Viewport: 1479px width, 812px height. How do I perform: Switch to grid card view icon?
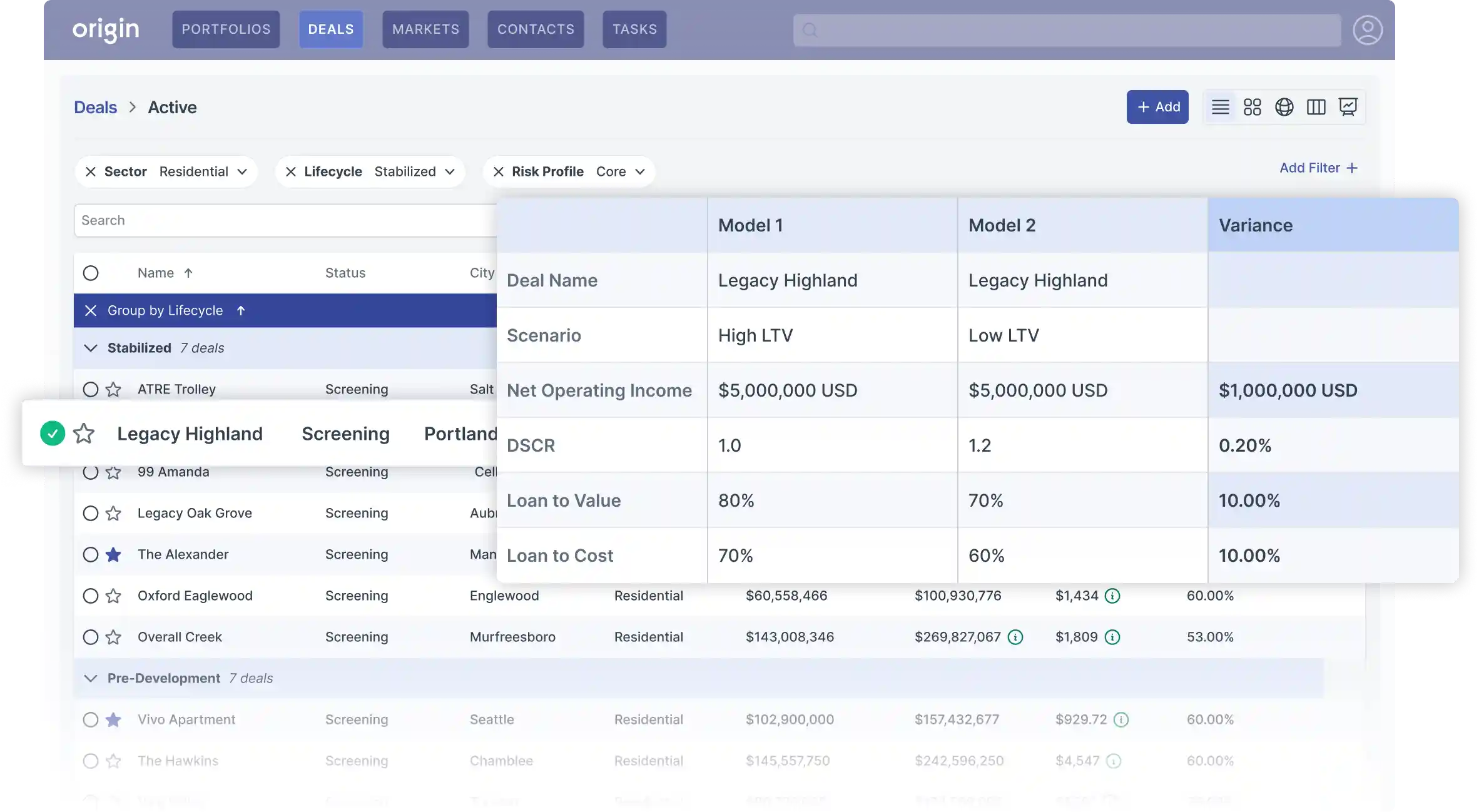pyautogui.click(x=1252, y=107)
